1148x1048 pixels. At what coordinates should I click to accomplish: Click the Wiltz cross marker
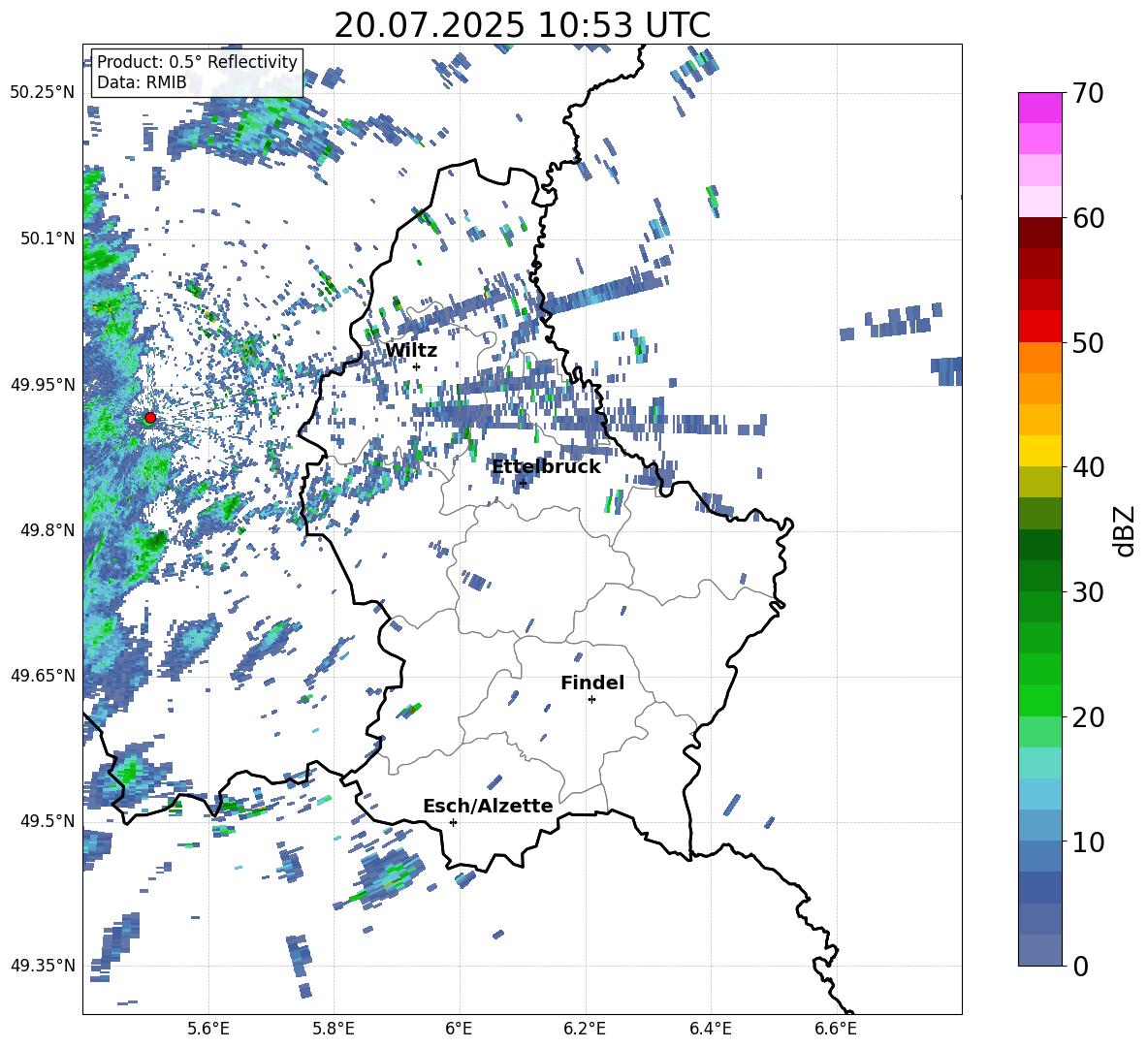coord(417,367)
